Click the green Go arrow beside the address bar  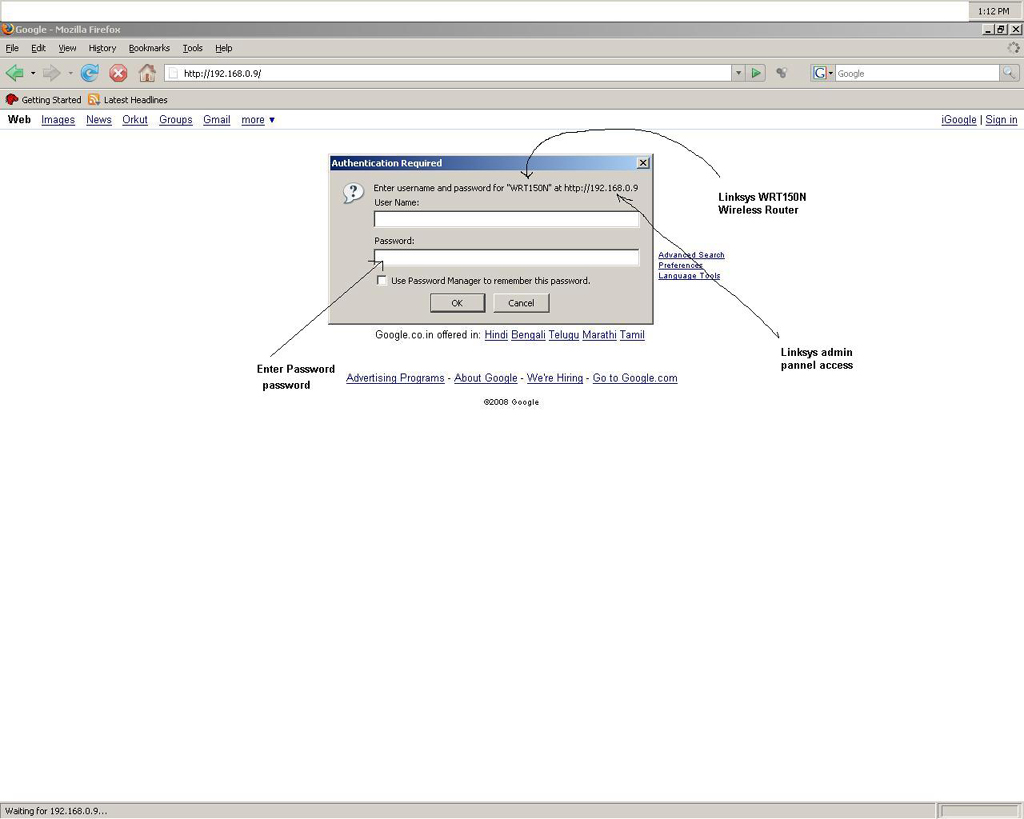click(x=757, y=73)
